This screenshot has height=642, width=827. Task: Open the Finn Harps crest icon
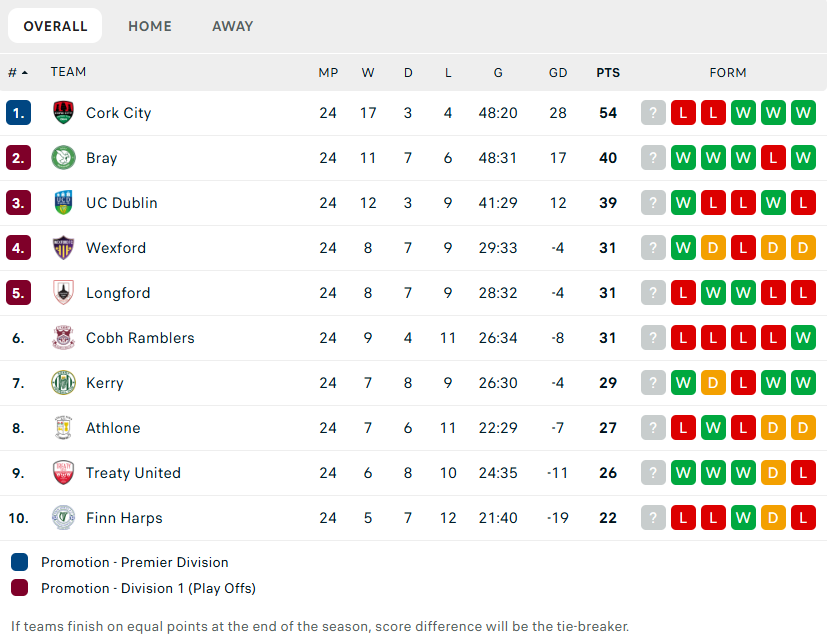coord(63,518)
